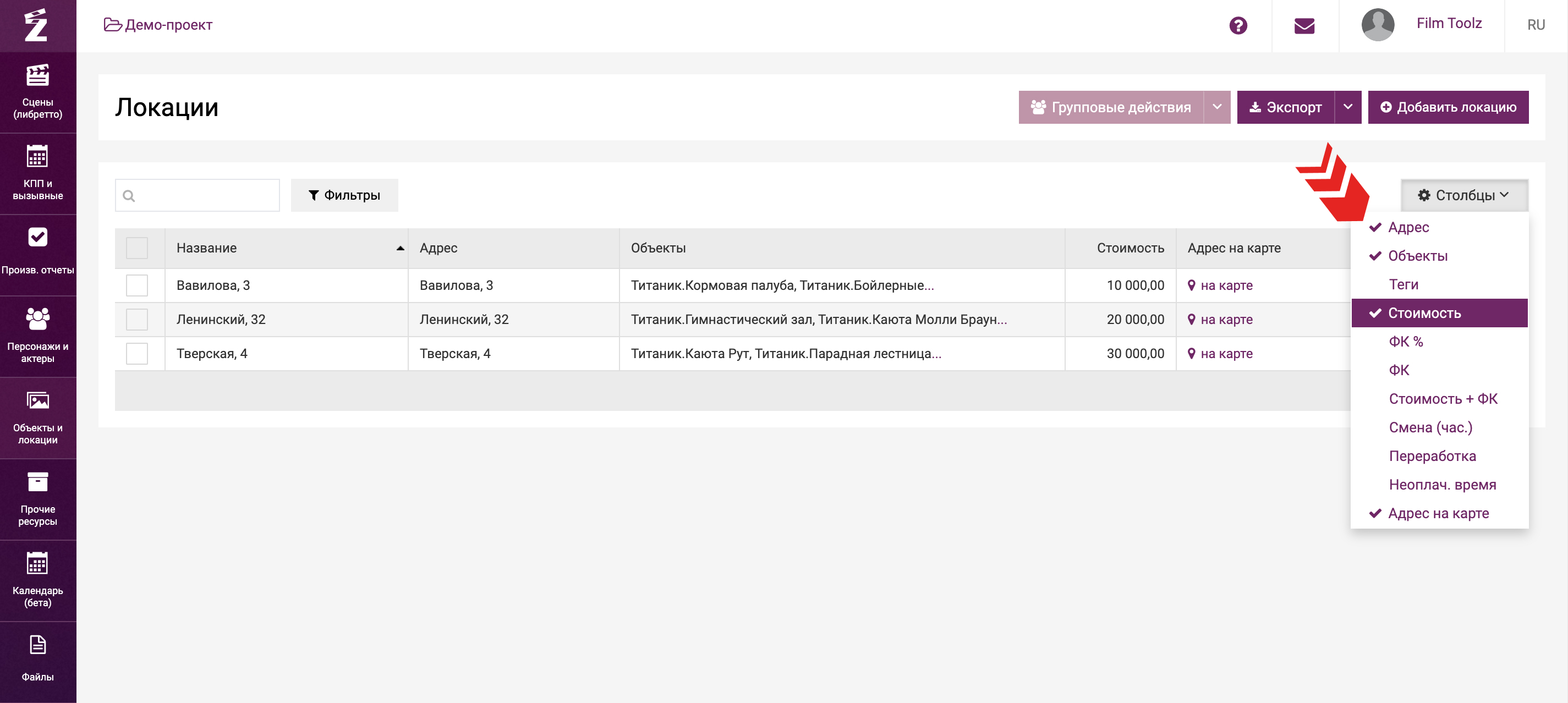Expand Групповые действия dropdown arrow
Image resolution: width=1568 pixels, height=703 pixels.
[1216, 107]
